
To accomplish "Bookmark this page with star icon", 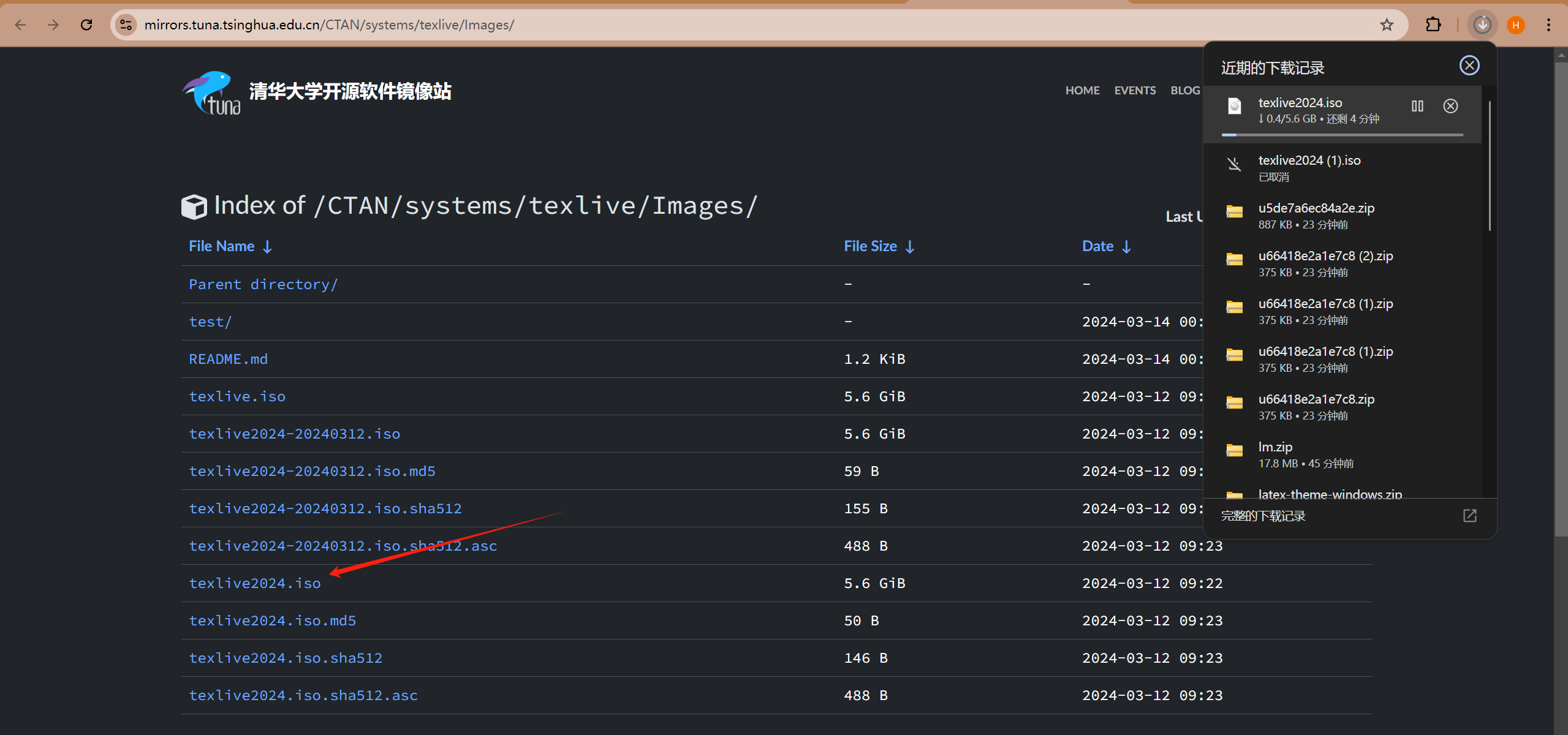I will pyautogui.click(x=1387, y=25).
